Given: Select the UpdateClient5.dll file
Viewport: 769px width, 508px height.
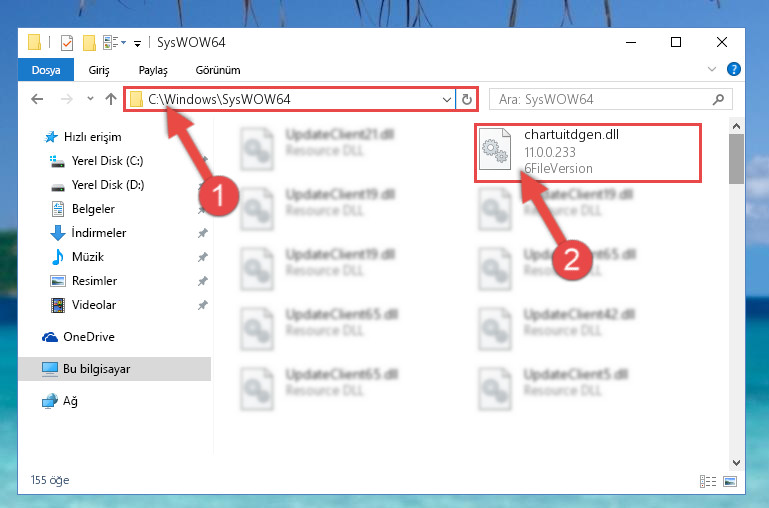Looking at the screenshot, I should click(x=554, y=388).
